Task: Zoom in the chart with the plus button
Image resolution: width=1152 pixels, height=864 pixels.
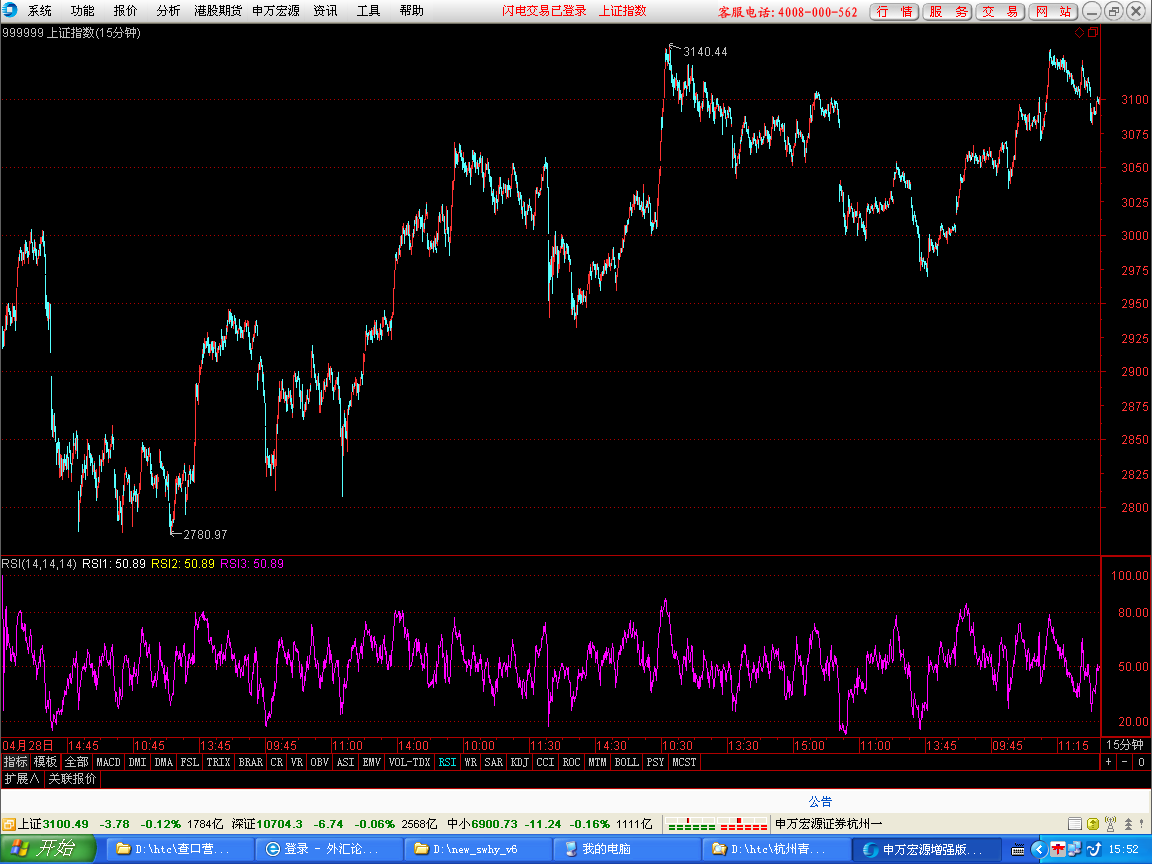Action: 1109,762
